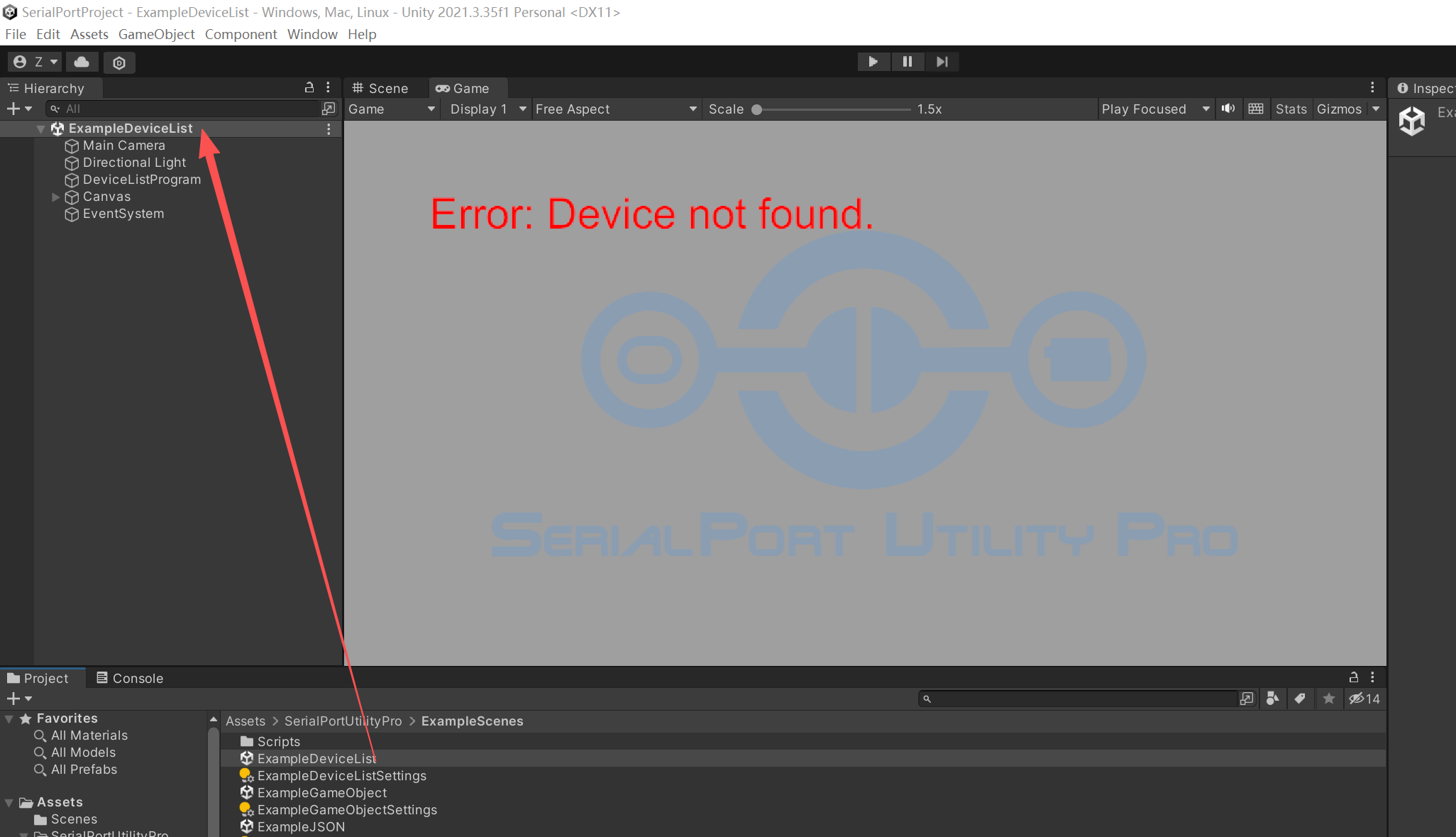1456x837 pixels.
Task: Open Hierarchy panel options menu
Action: pyautogui.click(x=328, y=87)
